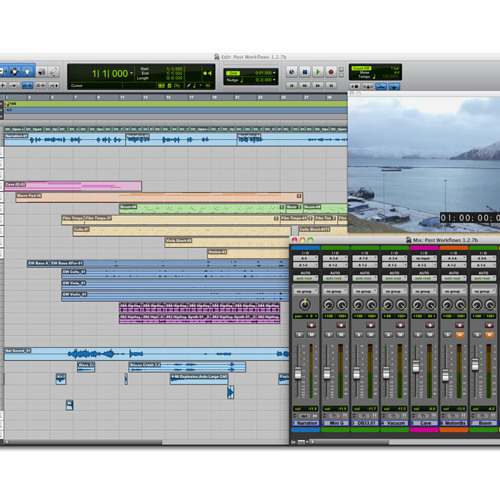Select the Selector tool in Edit toolbar

click(x=15, y=71)
